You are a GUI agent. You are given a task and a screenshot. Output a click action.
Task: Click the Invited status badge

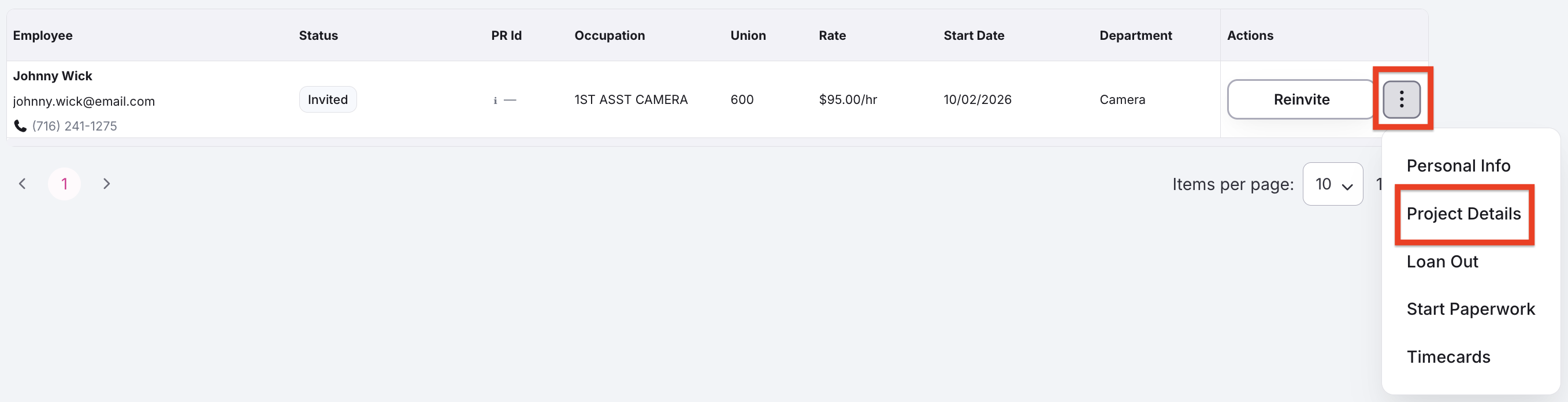328,100
